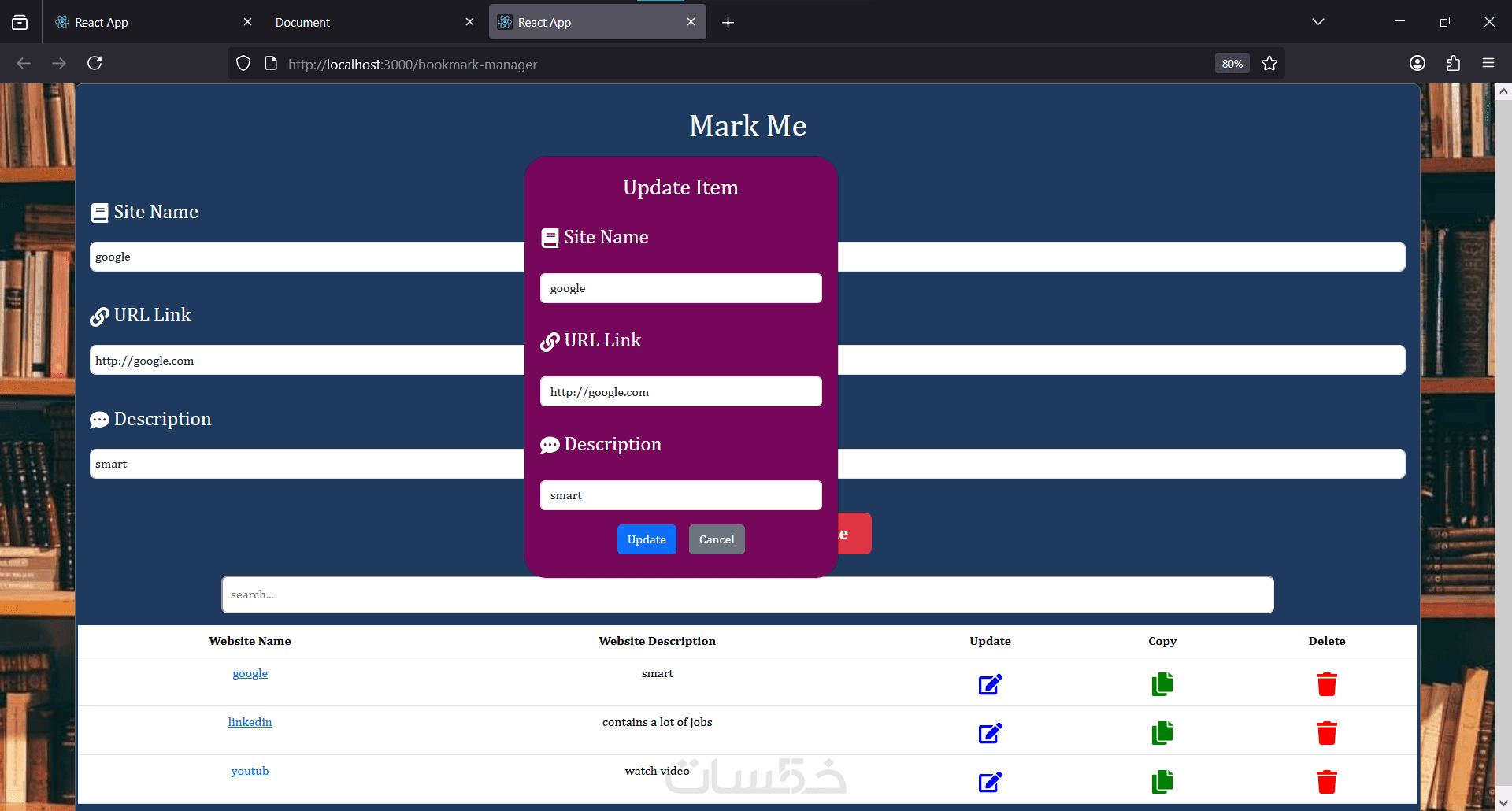Focus the modal Site Name input
The width and height of the screenshot is (1512, 811).
coord(681,288)
